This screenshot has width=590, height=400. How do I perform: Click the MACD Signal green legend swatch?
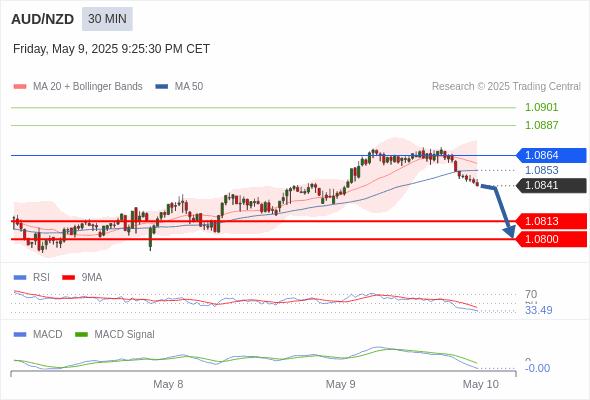(x=81, y=335)
